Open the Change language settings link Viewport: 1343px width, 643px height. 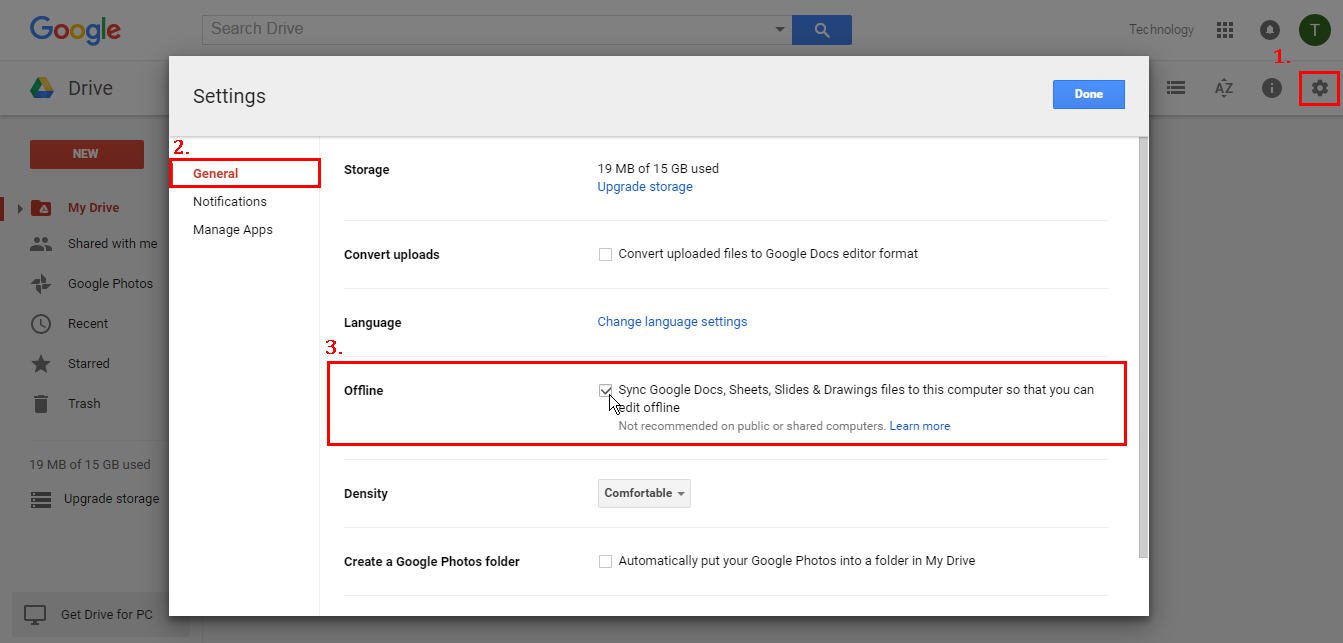pos(672,322)
